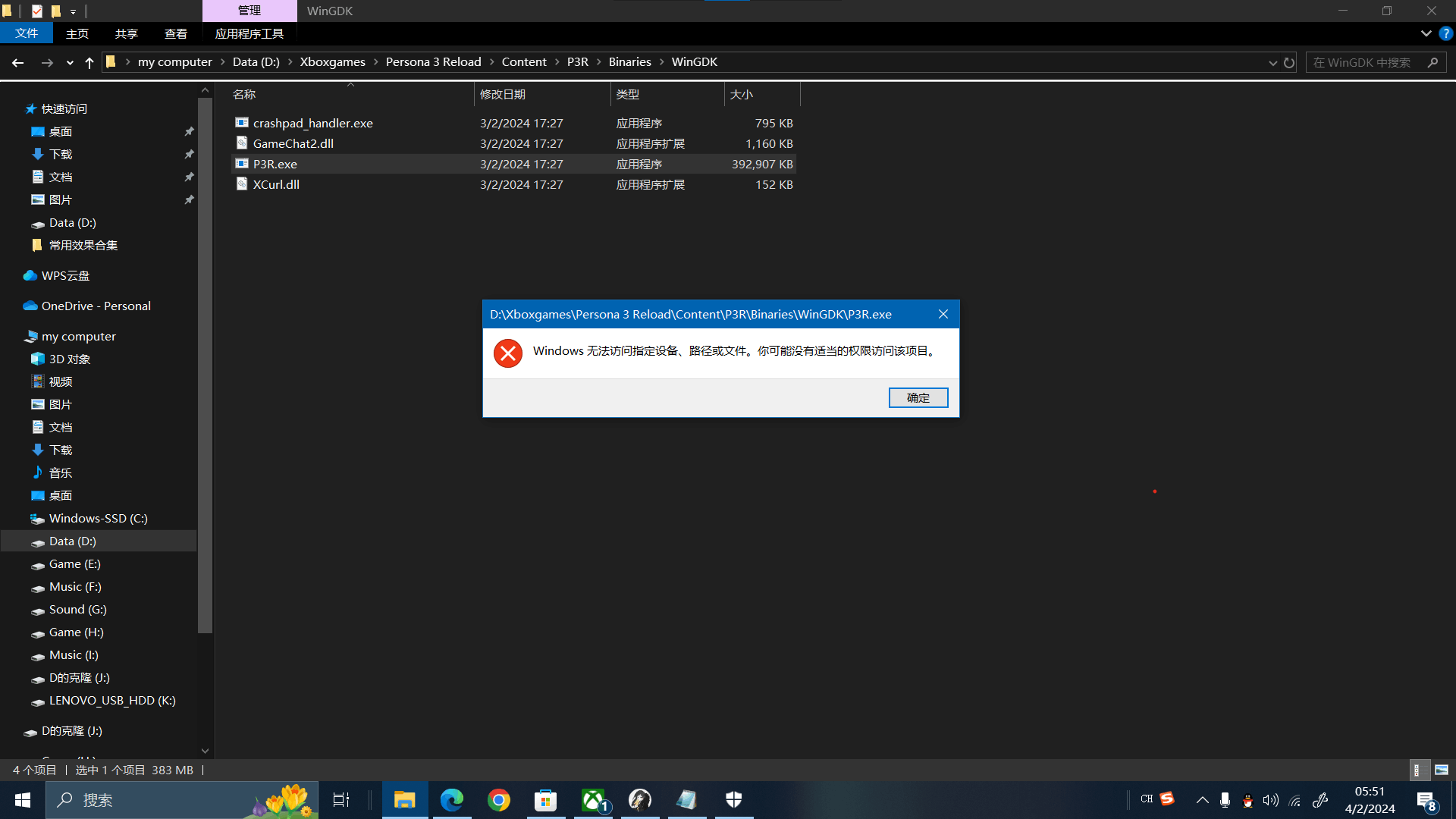Click the Back navigation arrow
Screen dimensions: 1456x819
tap(18, 63)
